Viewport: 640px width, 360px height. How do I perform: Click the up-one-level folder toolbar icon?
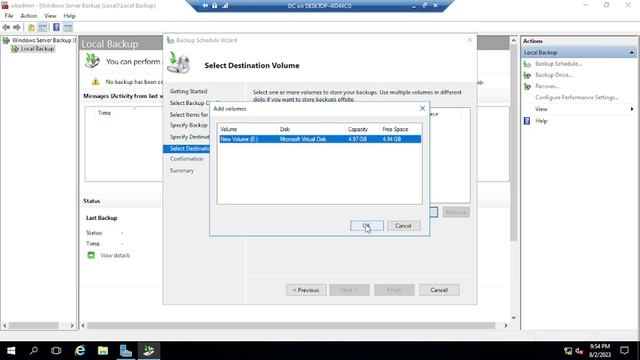pyautogui.click(x=31, y=27)
